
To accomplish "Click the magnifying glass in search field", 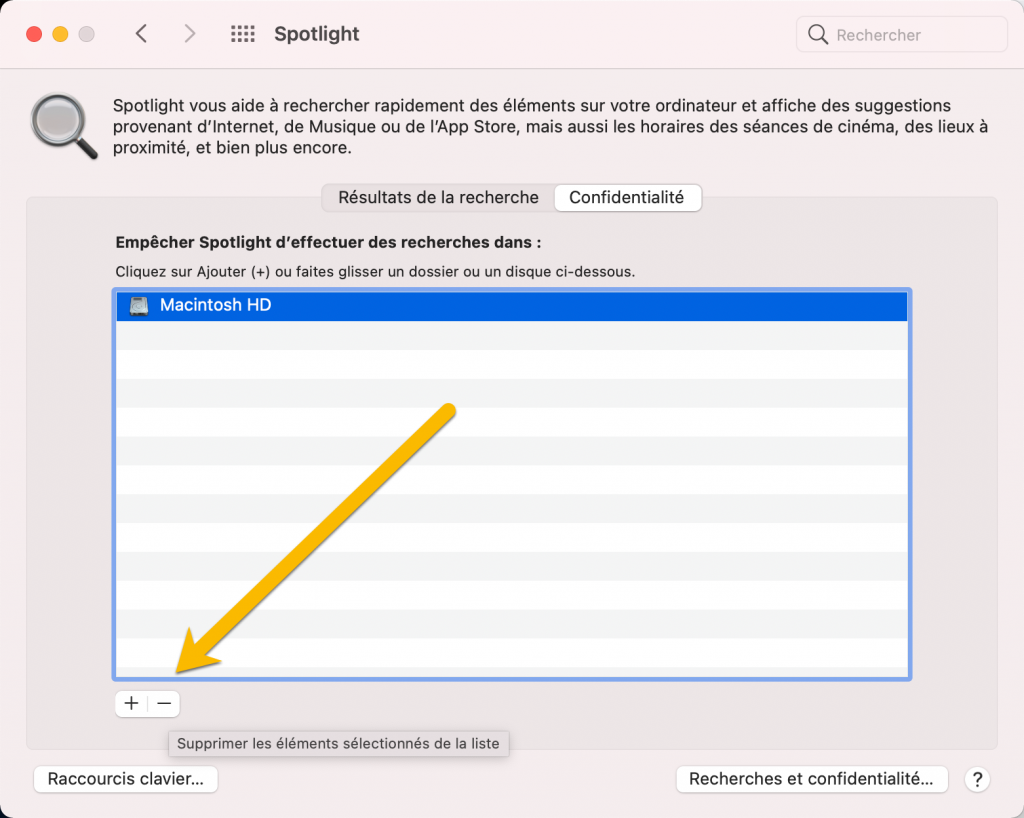I will coord(818,34).
